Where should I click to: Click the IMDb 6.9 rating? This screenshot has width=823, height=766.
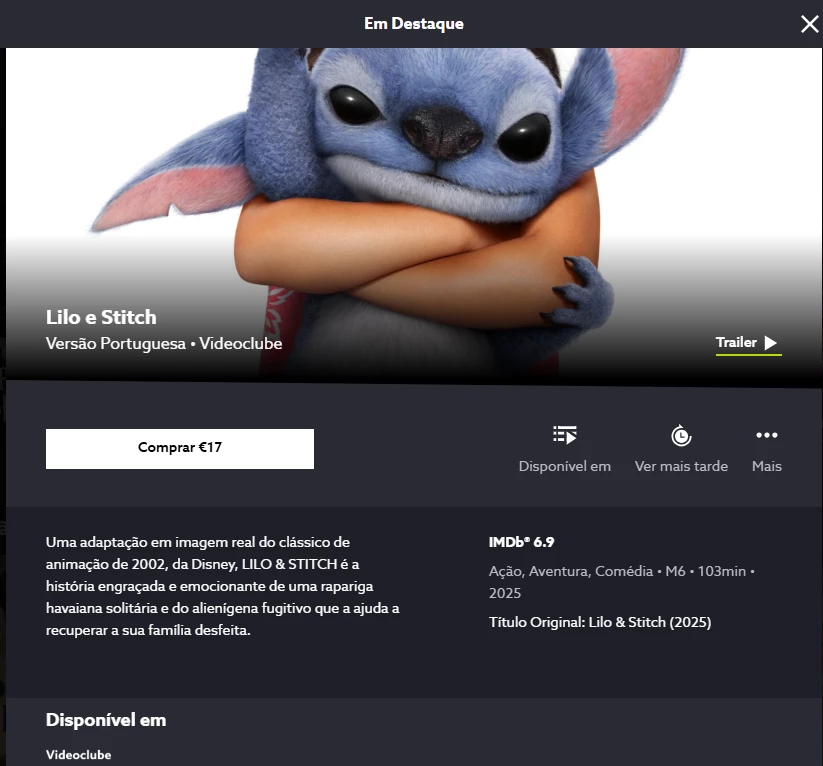click(x=521, y=542)
